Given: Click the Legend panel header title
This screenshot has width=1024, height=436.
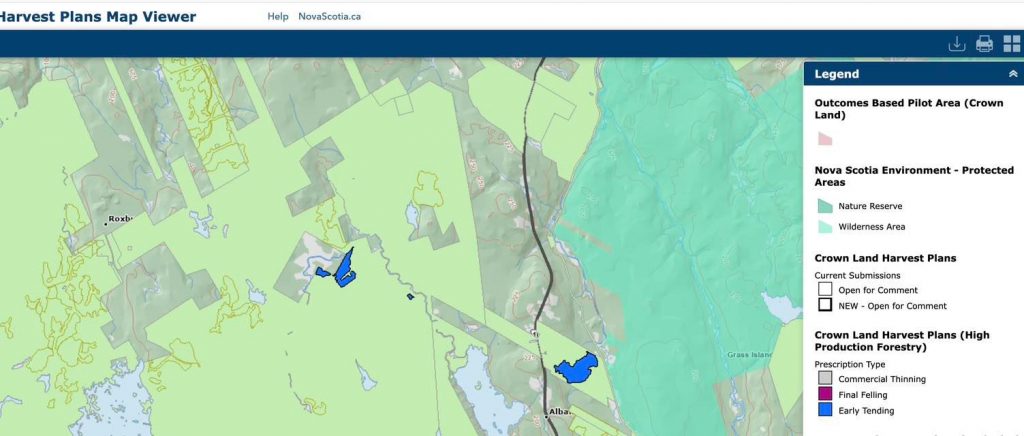Looking at the screenshot, I should point(837,74).
